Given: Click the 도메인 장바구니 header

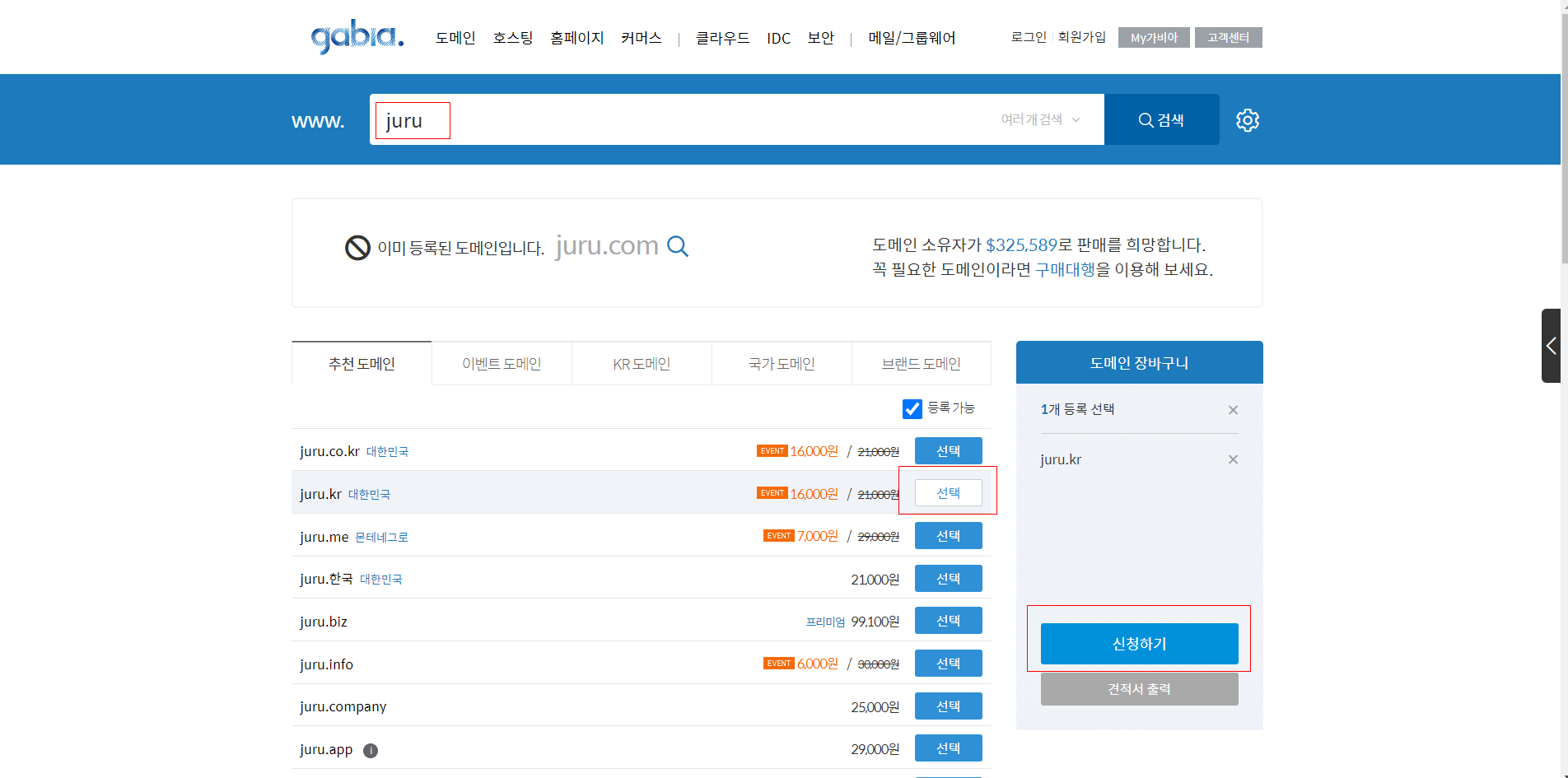Looking at the screenshot, I should coord(1140,362).
